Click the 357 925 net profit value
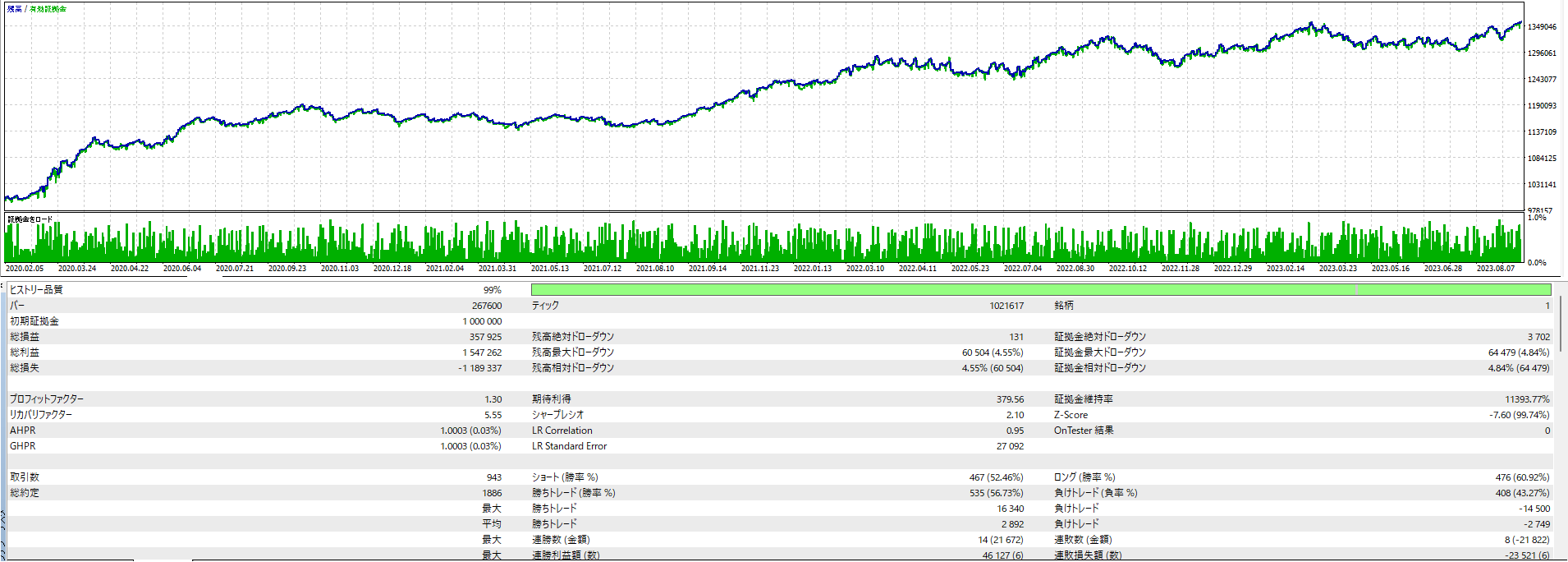 coord(486,337)
